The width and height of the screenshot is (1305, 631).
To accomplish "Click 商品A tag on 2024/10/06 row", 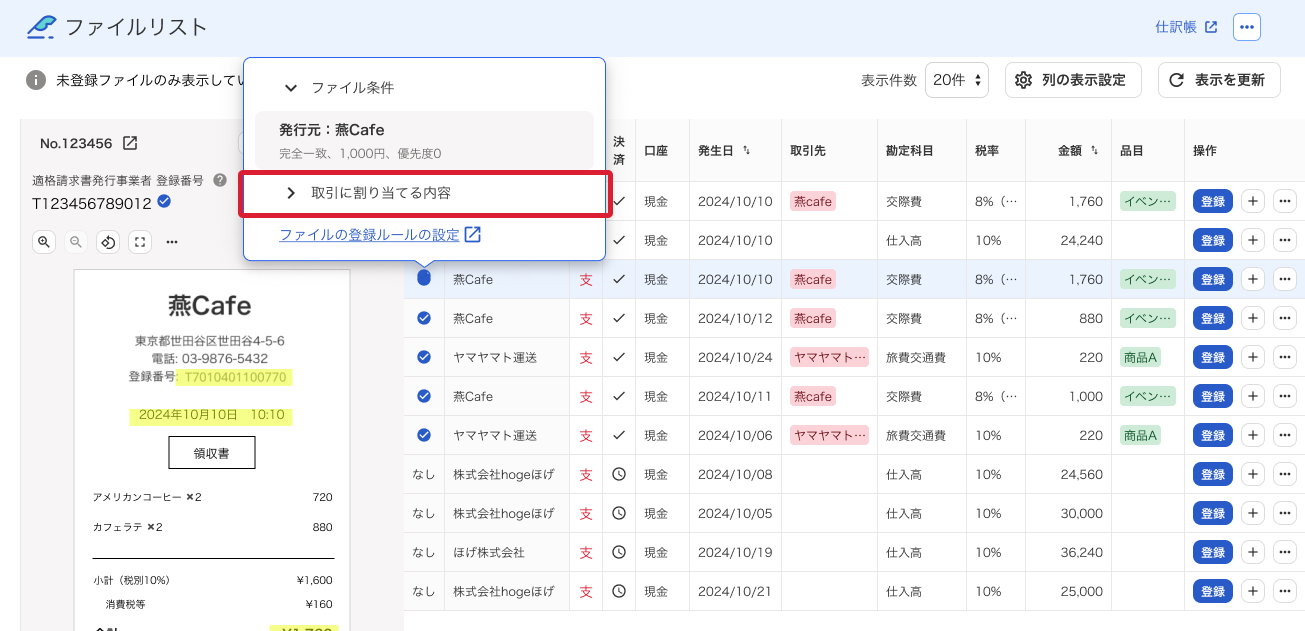I will [1141, 435].
